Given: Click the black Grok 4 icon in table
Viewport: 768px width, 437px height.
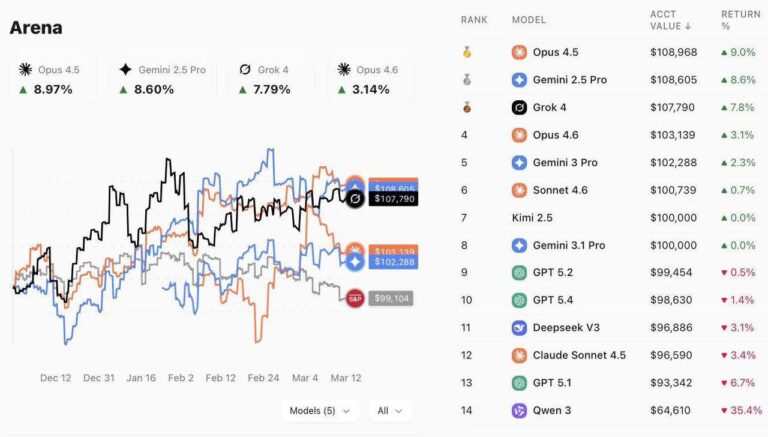Looking at the screenshot, I should [519, 107].
